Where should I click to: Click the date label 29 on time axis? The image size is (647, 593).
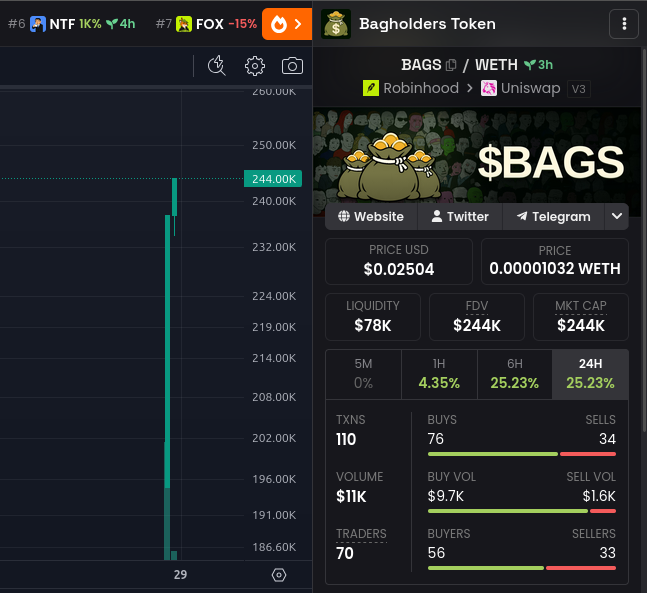pos(180,574)
